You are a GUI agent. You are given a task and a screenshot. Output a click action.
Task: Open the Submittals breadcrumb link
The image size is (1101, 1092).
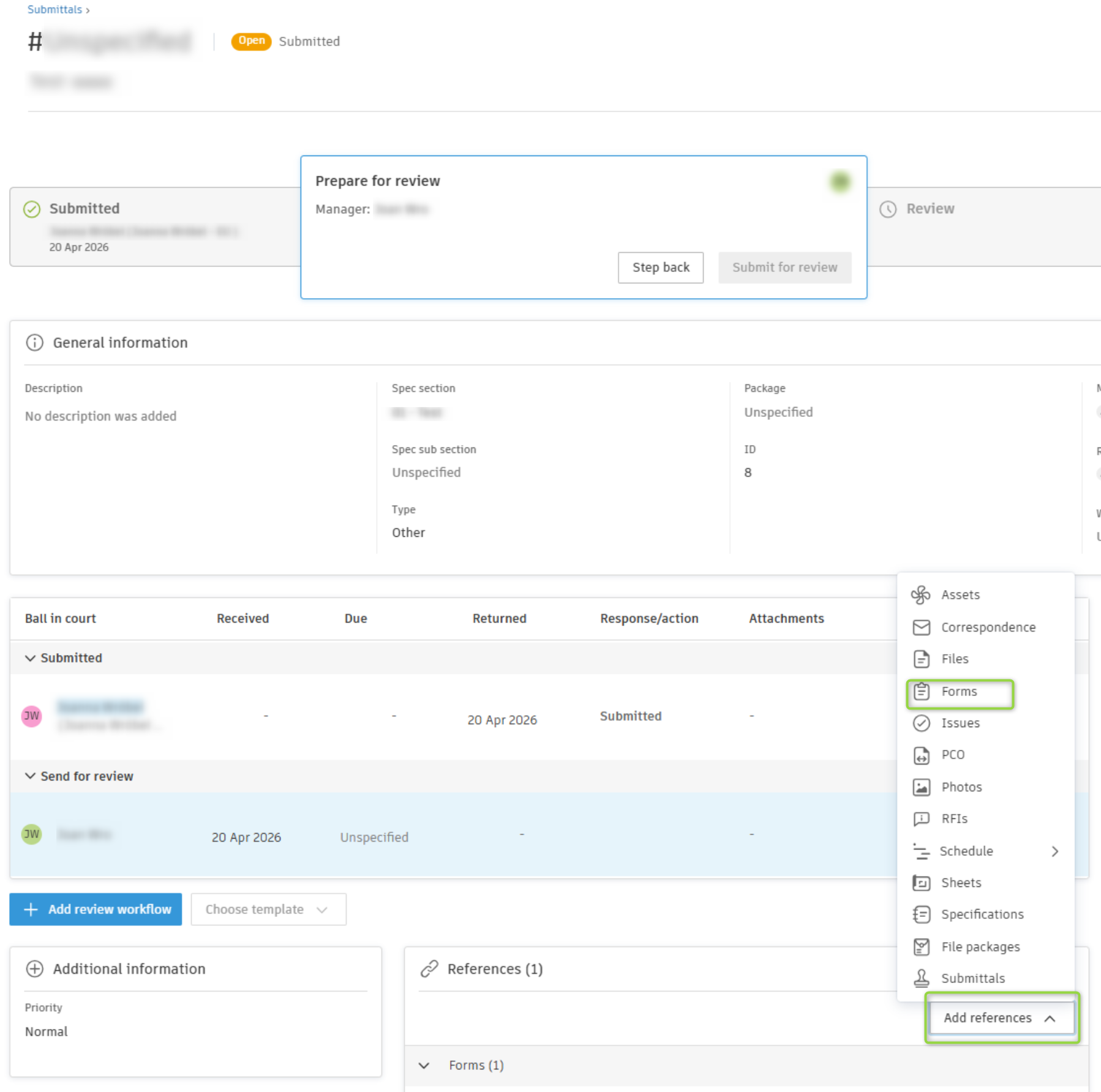tap(54, 9)
